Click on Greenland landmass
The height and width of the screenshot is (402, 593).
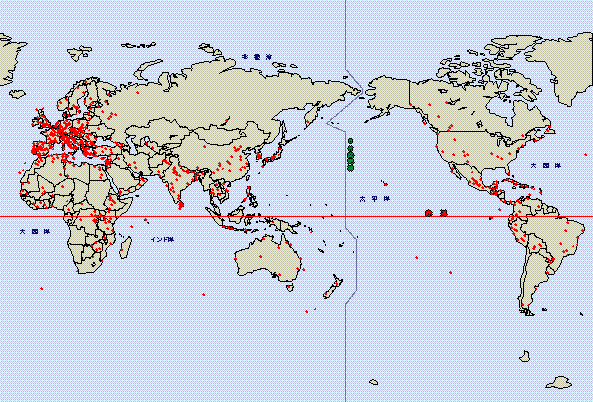pyautogui.click(x=565, y=64)
